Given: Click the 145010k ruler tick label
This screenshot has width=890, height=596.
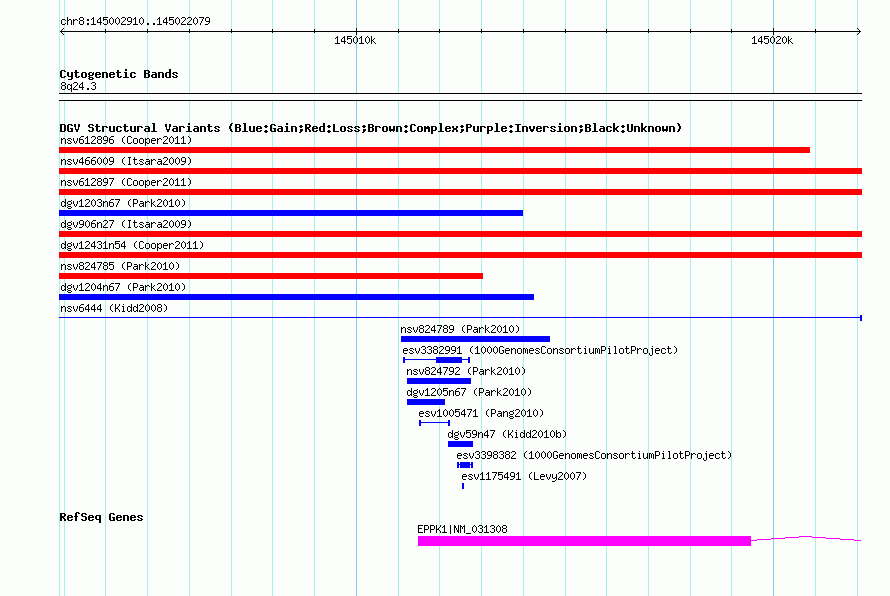Looking at the screenshot, I should click(355, 40).
